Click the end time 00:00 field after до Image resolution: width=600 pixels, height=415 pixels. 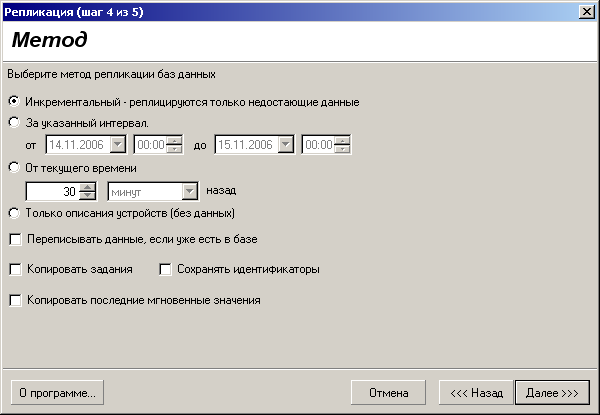pos(319,145)
